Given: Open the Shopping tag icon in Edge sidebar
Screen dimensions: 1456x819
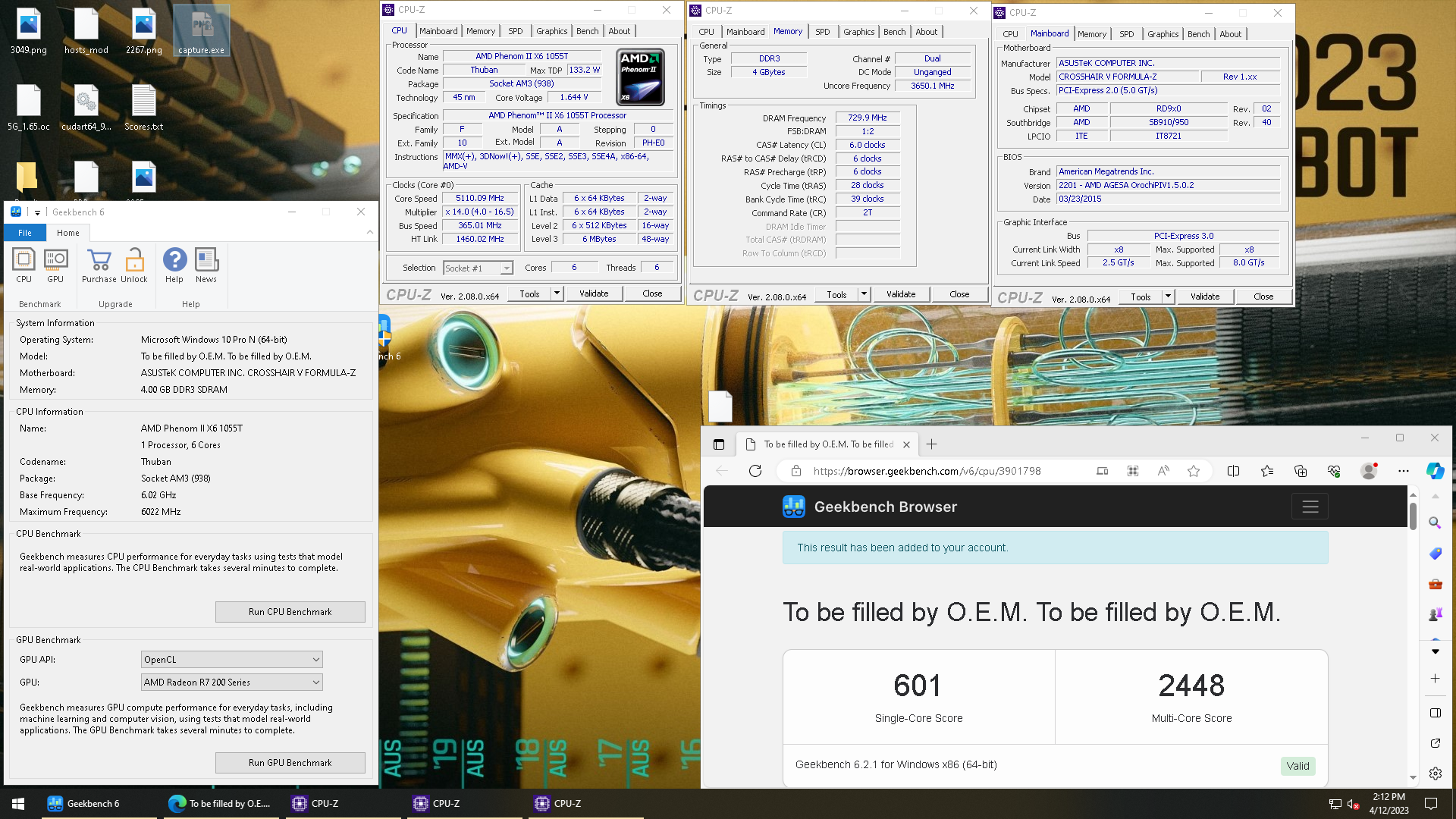Looking at the screenshot, I should coord(1435,554).
